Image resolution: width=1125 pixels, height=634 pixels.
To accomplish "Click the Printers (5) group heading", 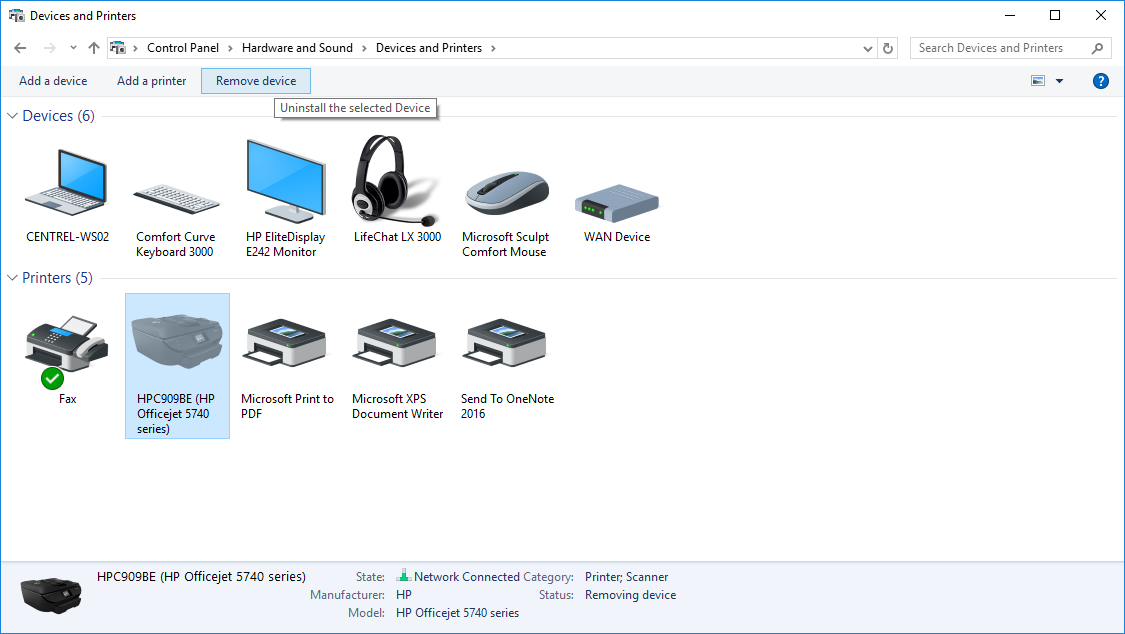I will tap(57, 278).
